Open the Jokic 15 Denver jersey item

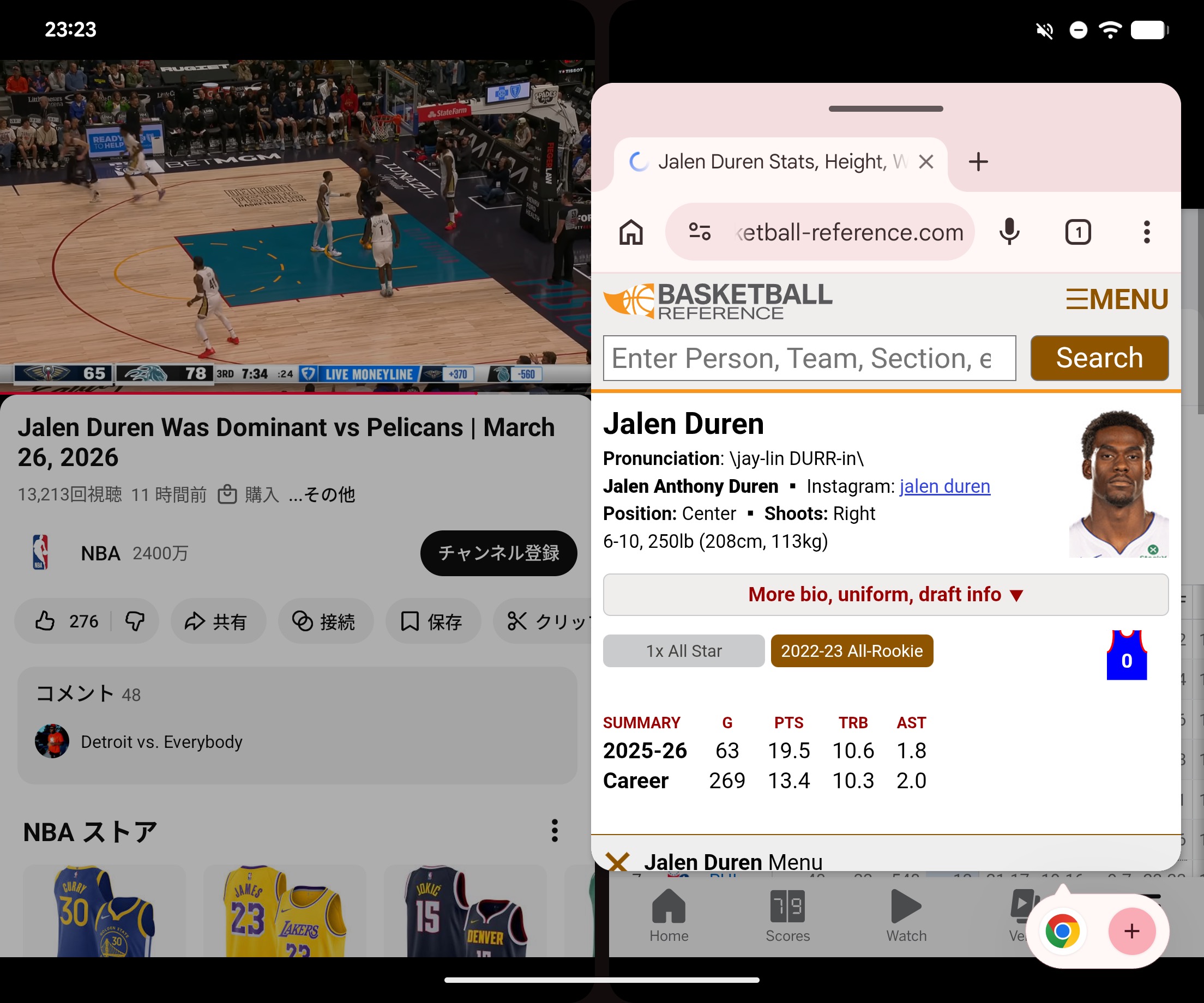(x=465, y=911)
